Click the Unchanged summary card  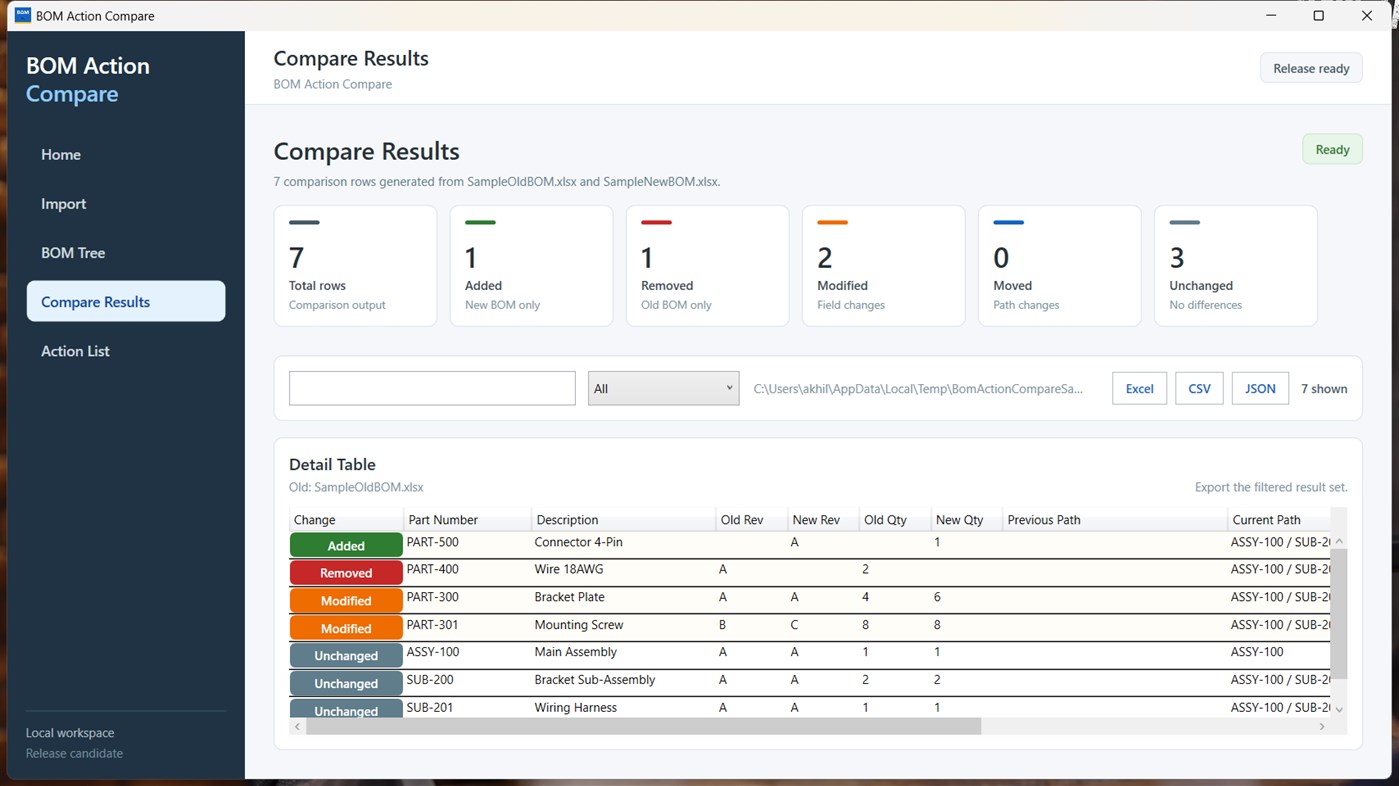point(1235,266)
